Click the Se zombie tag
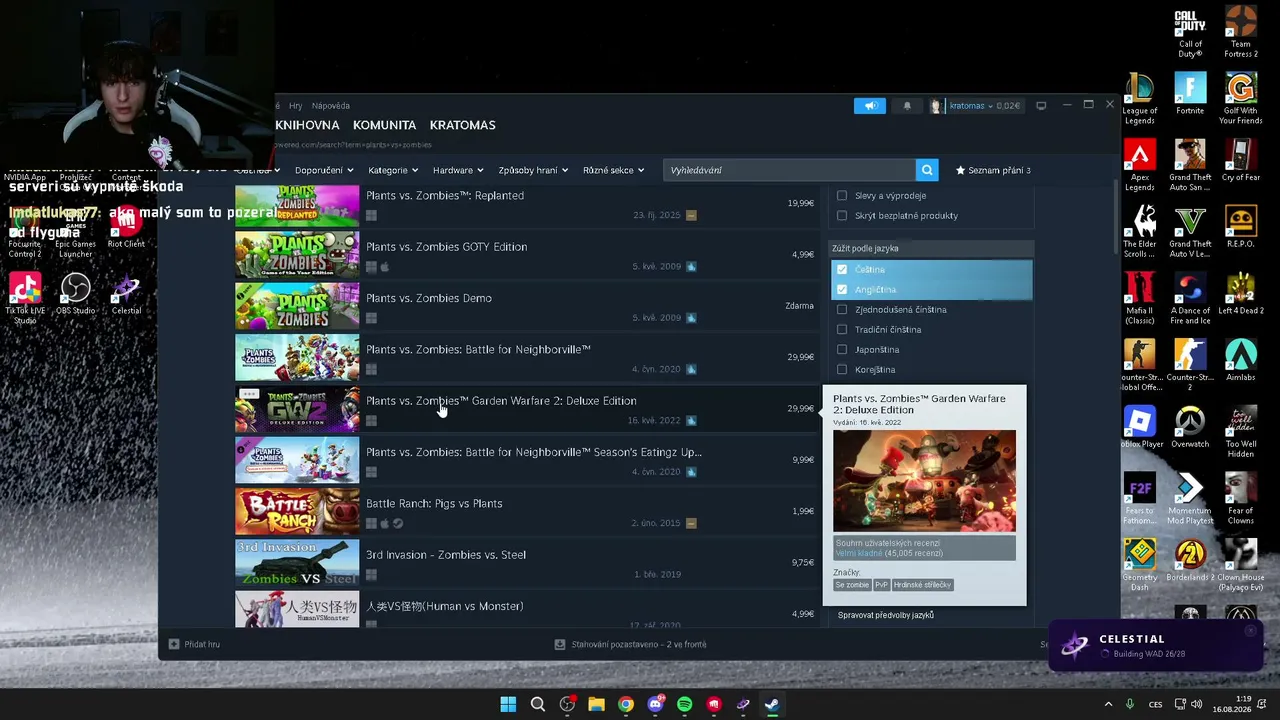 point(852,585)
